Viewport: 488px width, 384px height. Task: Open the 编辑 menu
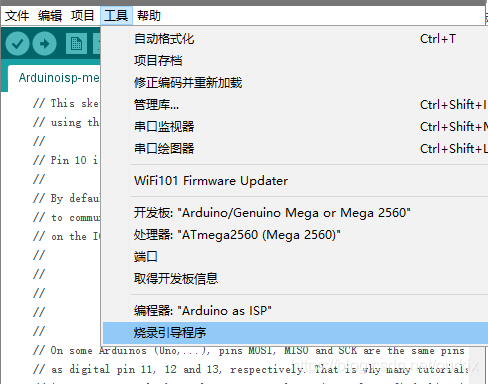(x=50, y=16)
